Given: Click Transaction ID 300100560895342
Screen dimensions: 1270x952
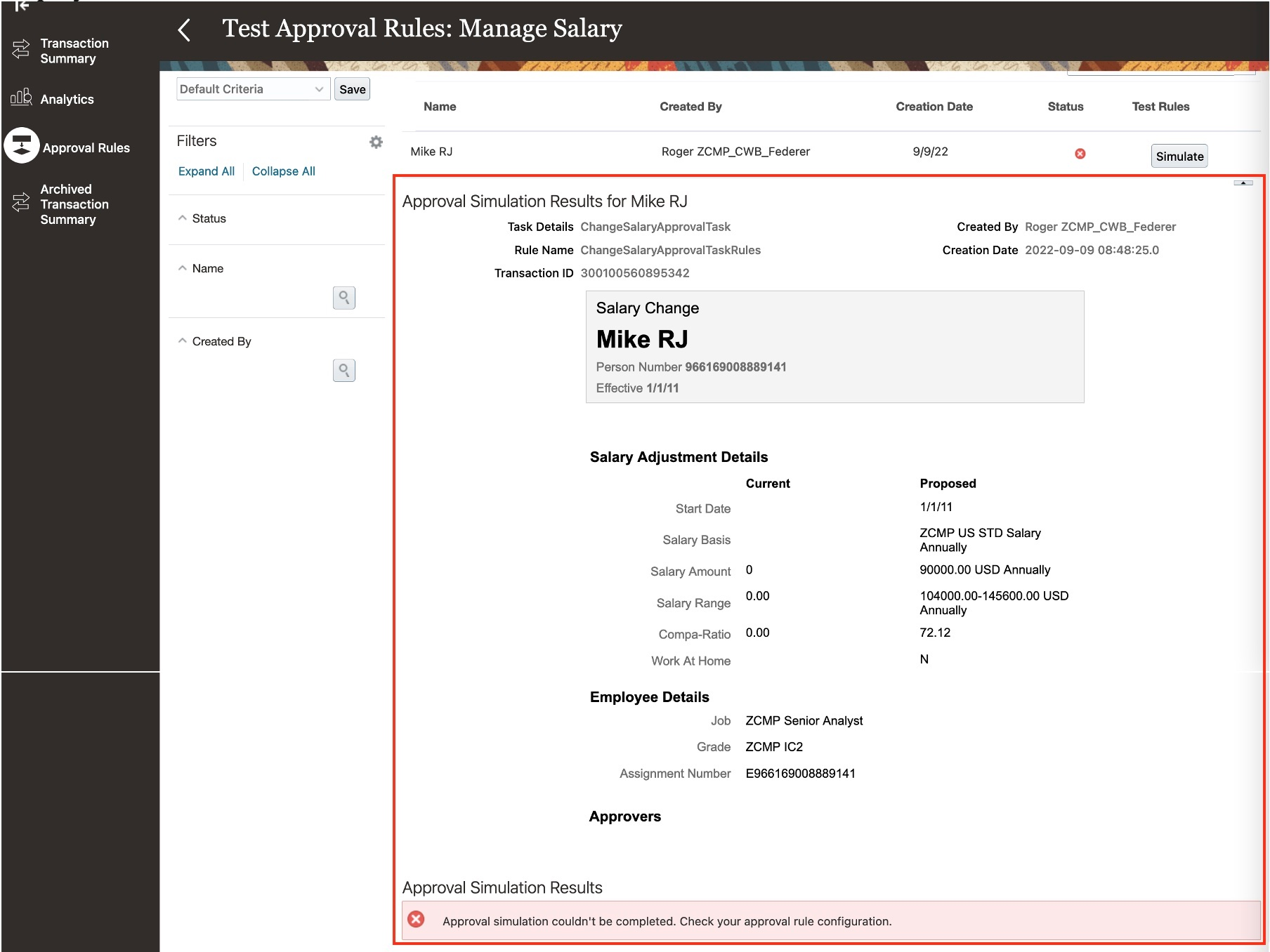Looking at the screenshot, I should coord(635,273).
